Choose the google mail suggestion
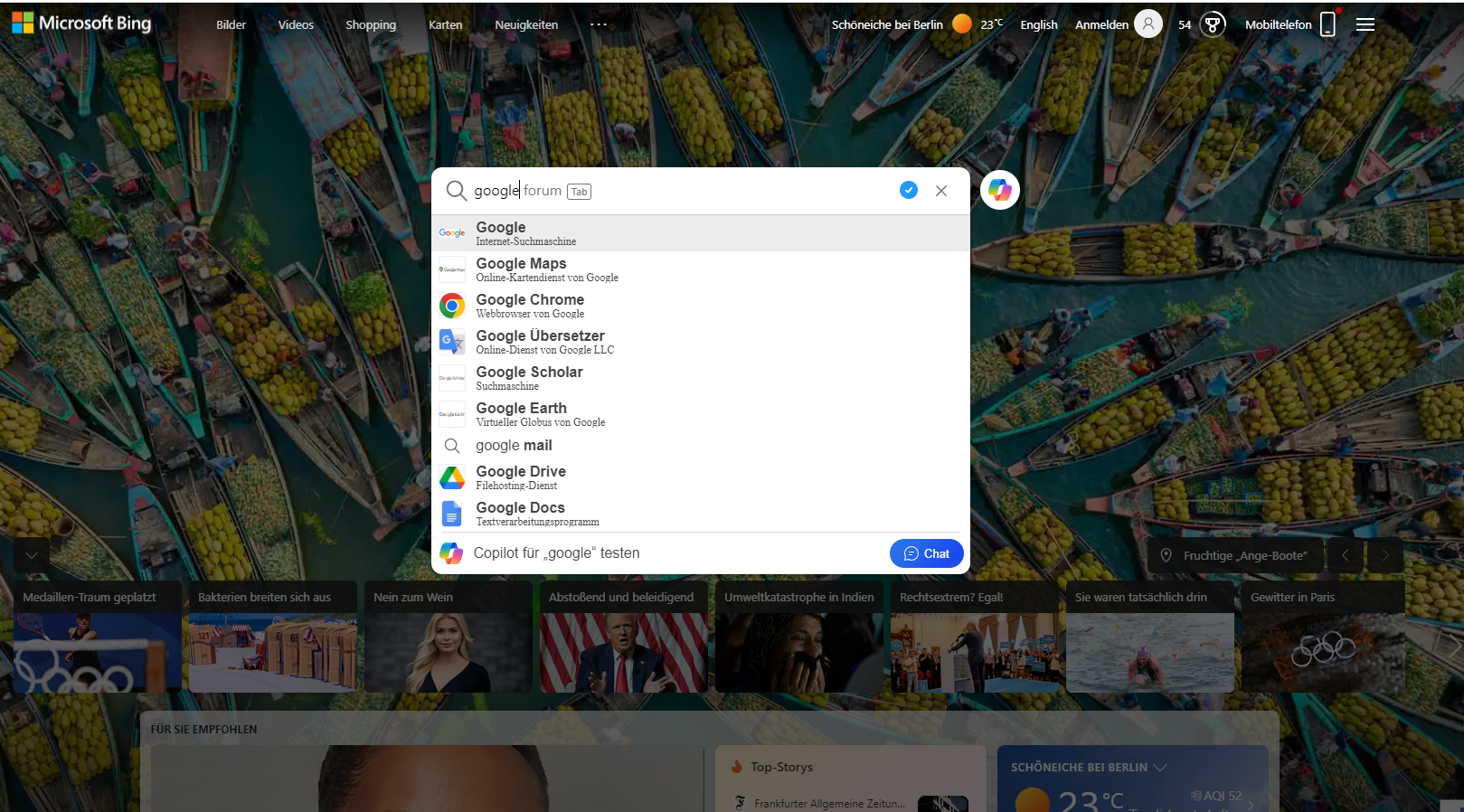 [701, 446]
